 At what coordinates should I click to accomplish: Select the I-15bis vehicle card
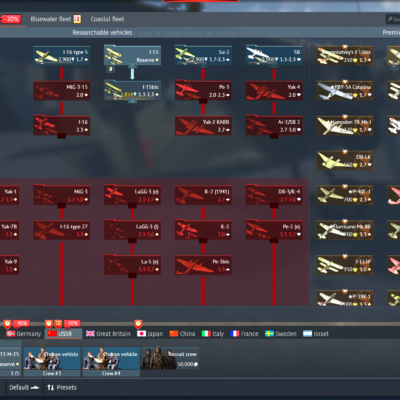tap(132, 90)
